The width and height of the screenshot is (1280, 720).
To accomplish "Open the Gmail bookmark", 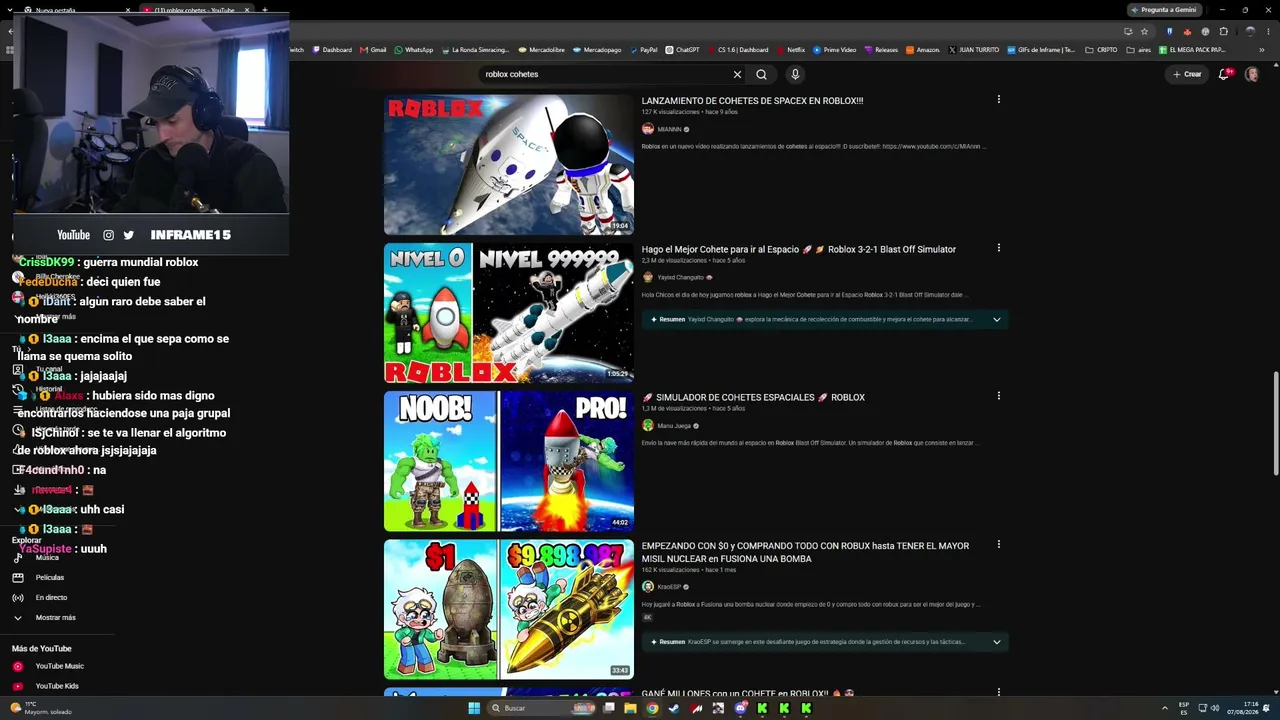I will point(373,50).
